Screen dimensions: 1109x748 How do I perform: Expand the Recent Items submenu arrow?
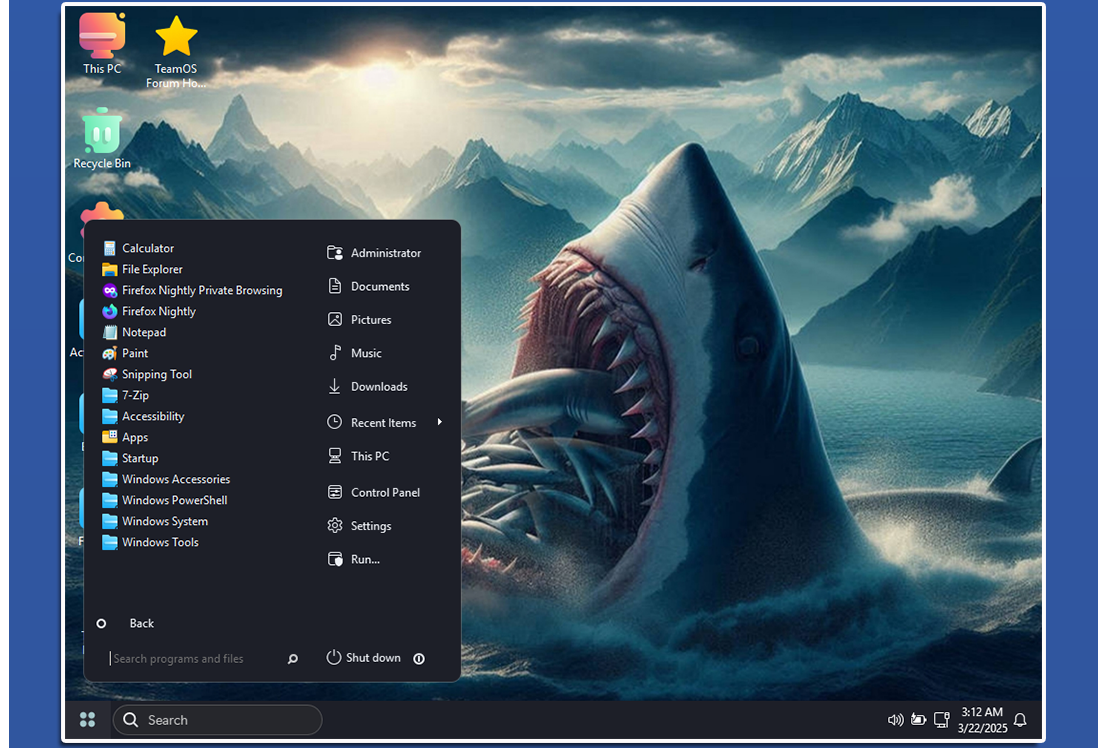coord(439,422)
